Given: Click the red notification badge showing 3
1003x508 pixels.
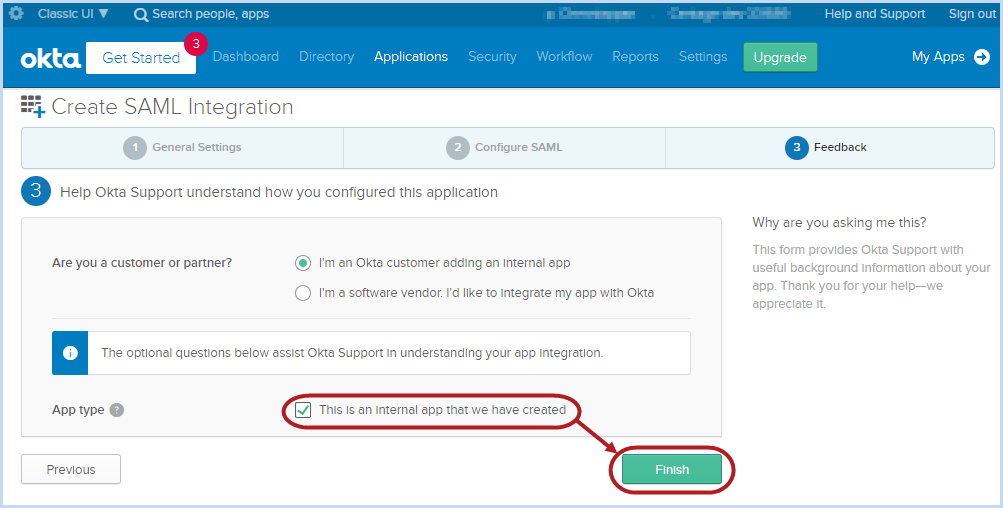Looking at the screenshot, I should [x=196, y=44].
